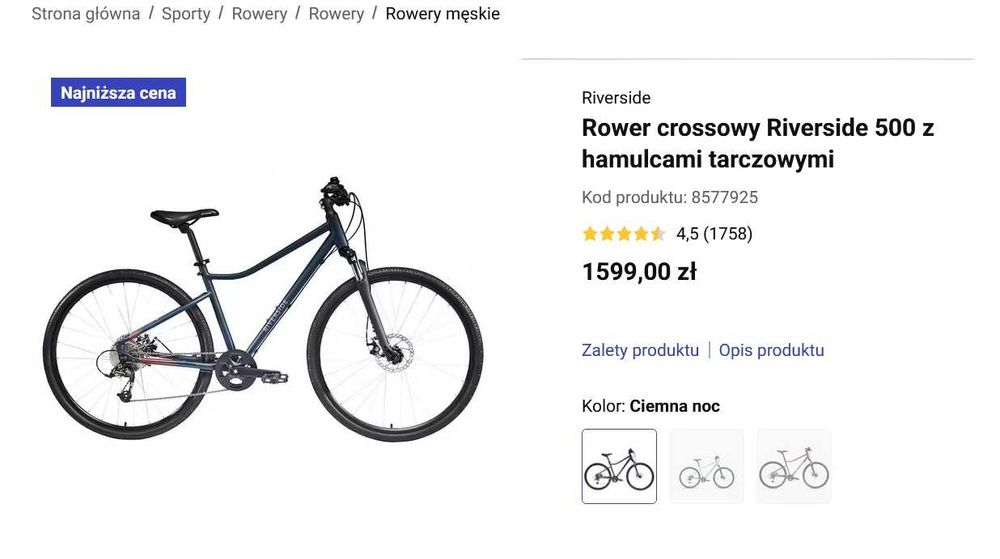Jump to Opis produktu section

click(771, 350)
